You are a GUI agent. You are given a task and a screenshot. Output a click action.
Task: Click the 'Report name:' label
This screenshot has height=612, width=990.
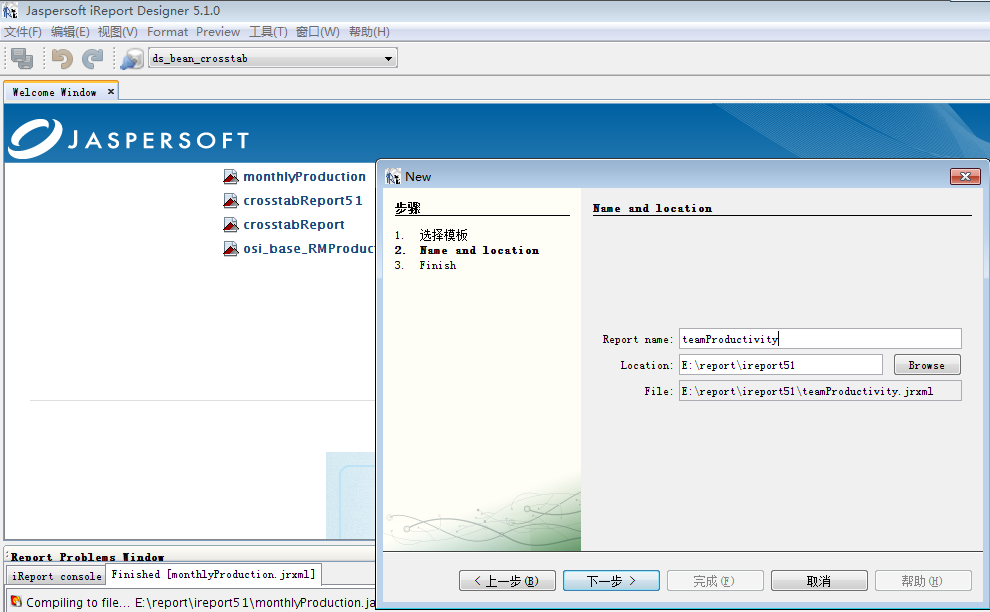[x=638, y=340]
